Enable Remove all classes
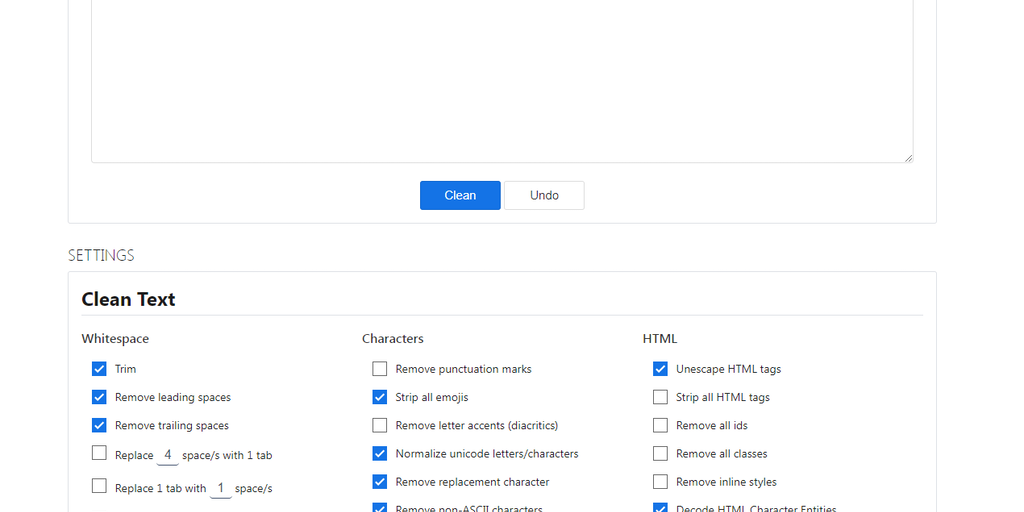The height and width of the screenshot is (512, 1024). (x=660, y=453)
